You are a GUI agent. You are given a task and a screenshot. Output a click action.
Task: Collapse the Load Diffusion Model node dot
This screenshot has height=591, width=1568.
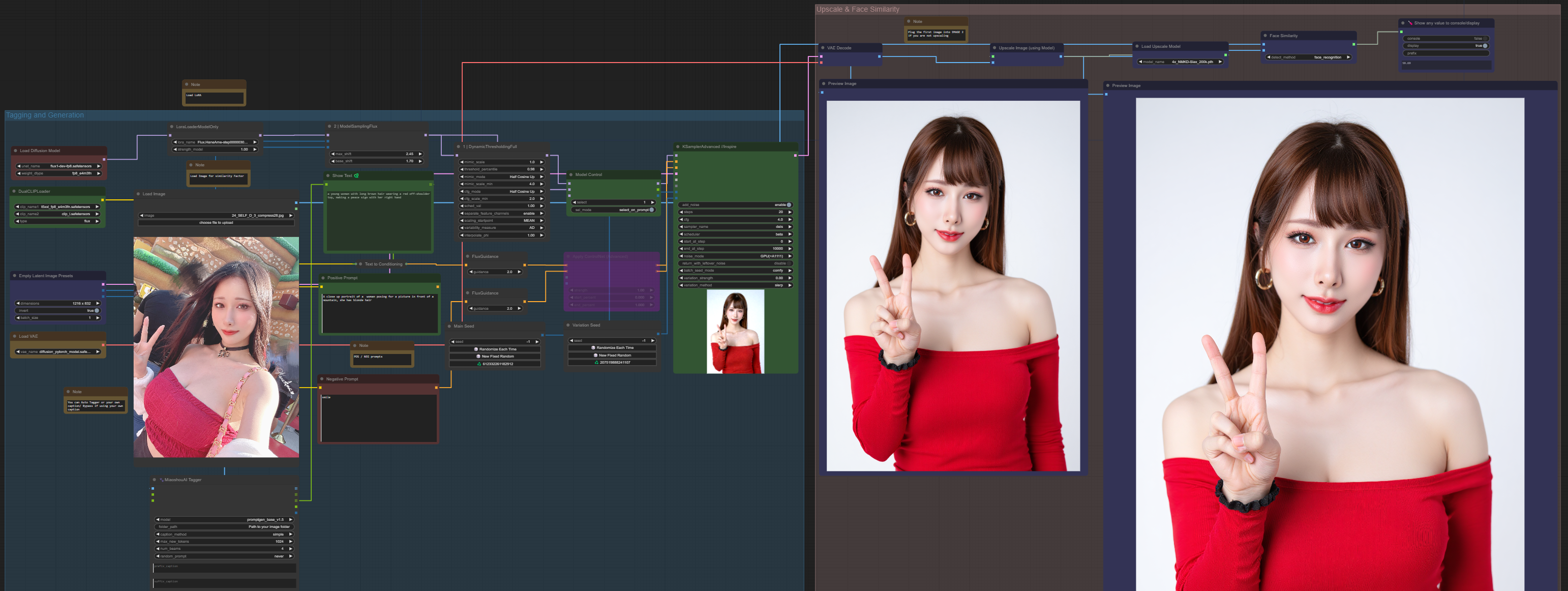click(x=15, y=151)
